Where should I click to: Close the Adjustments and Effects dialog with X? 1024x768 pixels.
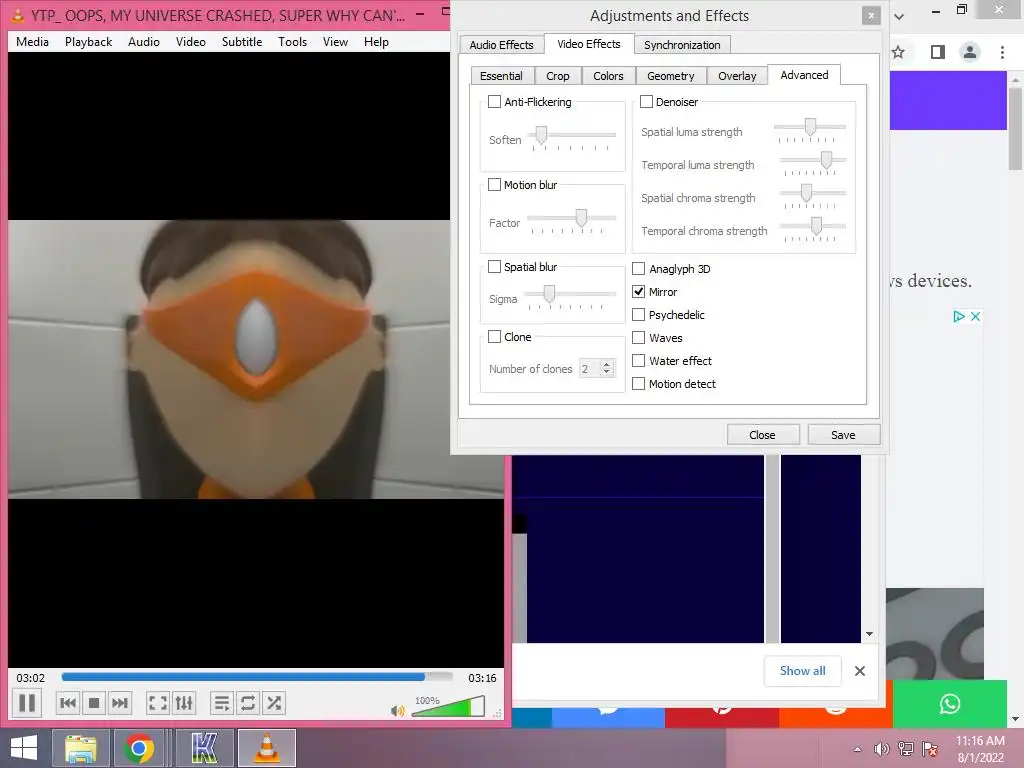point(871,16)
